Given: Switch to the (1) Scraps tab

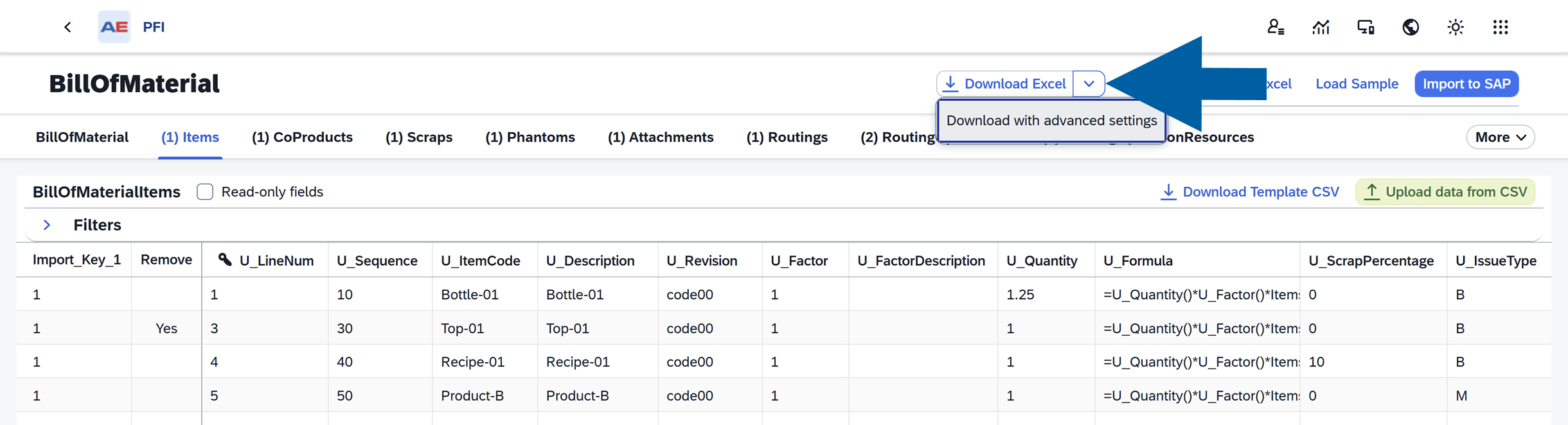Looking at the screenshot, I should (x=419, y=137).
